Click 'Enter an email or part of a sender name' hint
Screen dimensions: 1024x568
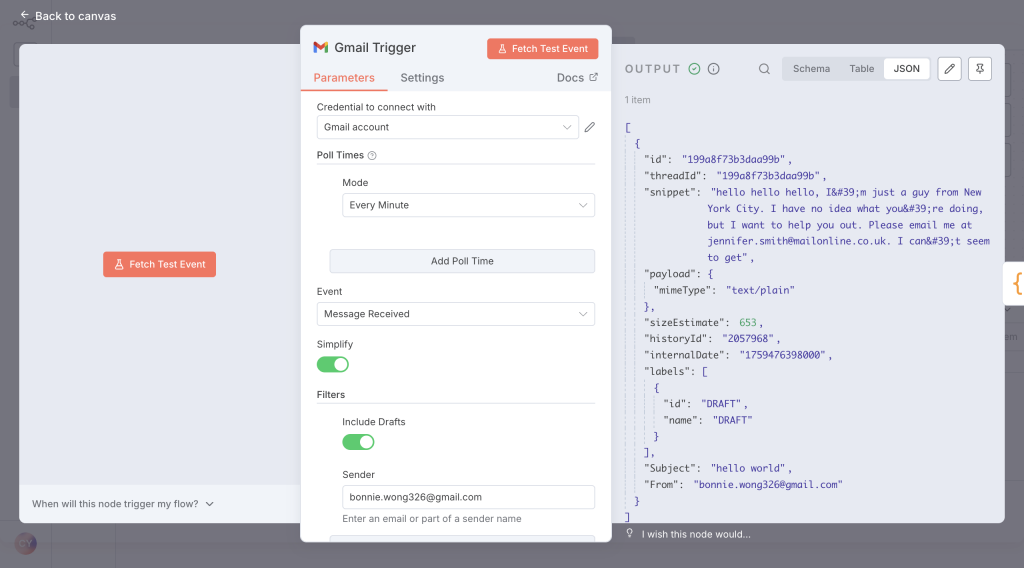pos(432,518)
